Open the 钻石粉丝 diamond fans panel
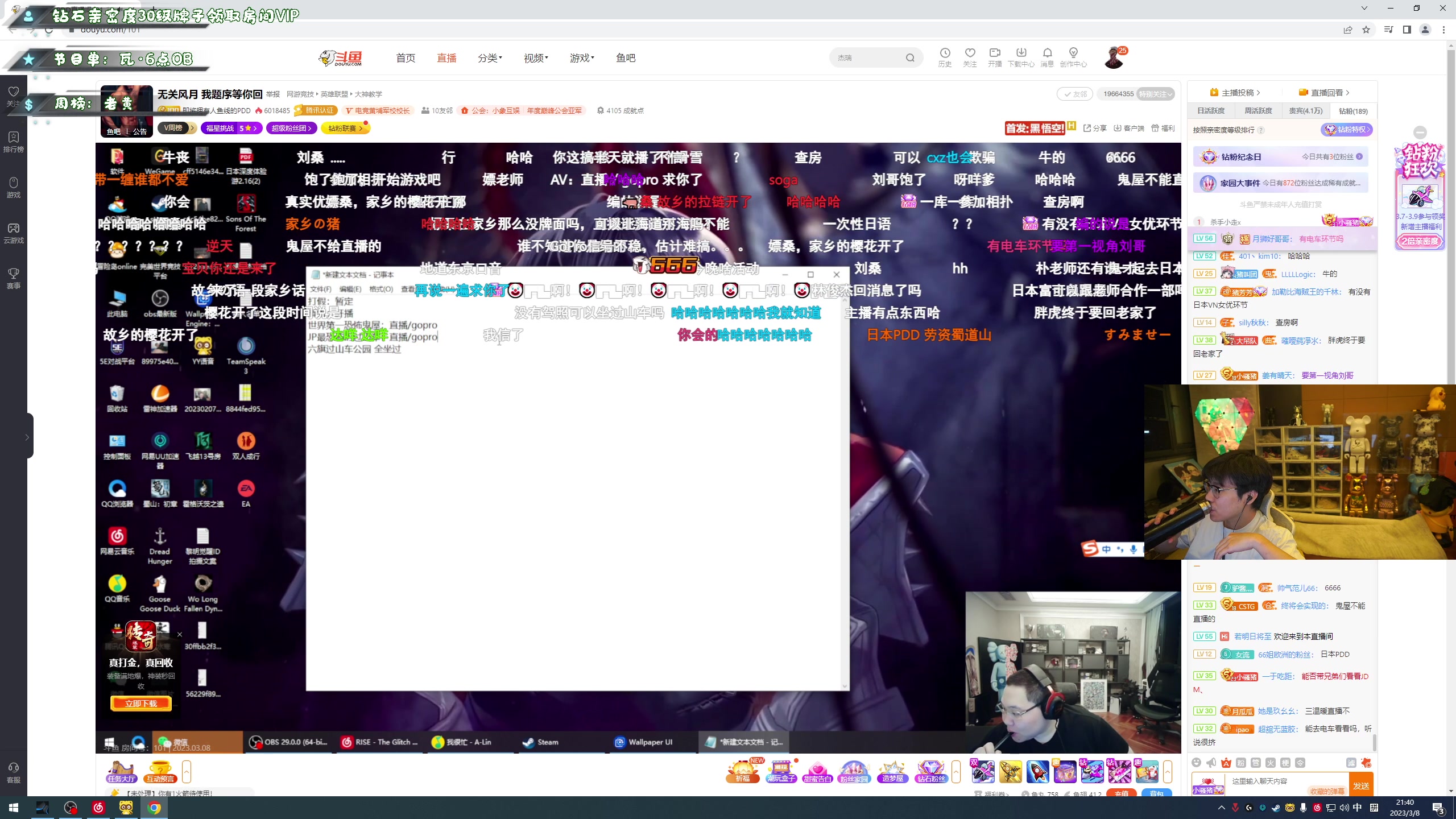The height and width of the screenshot is (819, 1456). click(x=930, y=771)
